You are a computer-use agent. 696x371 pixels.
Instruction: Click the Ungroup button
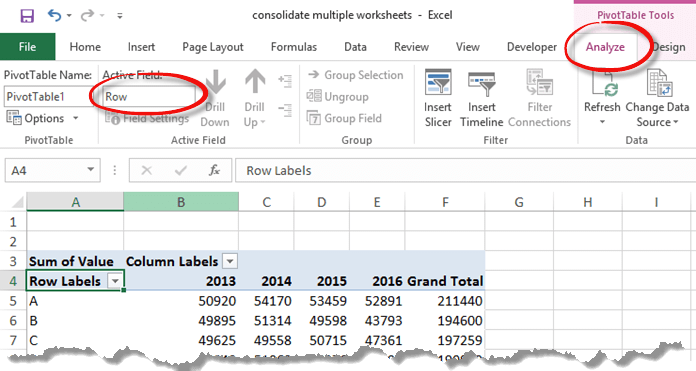(337, 96)
